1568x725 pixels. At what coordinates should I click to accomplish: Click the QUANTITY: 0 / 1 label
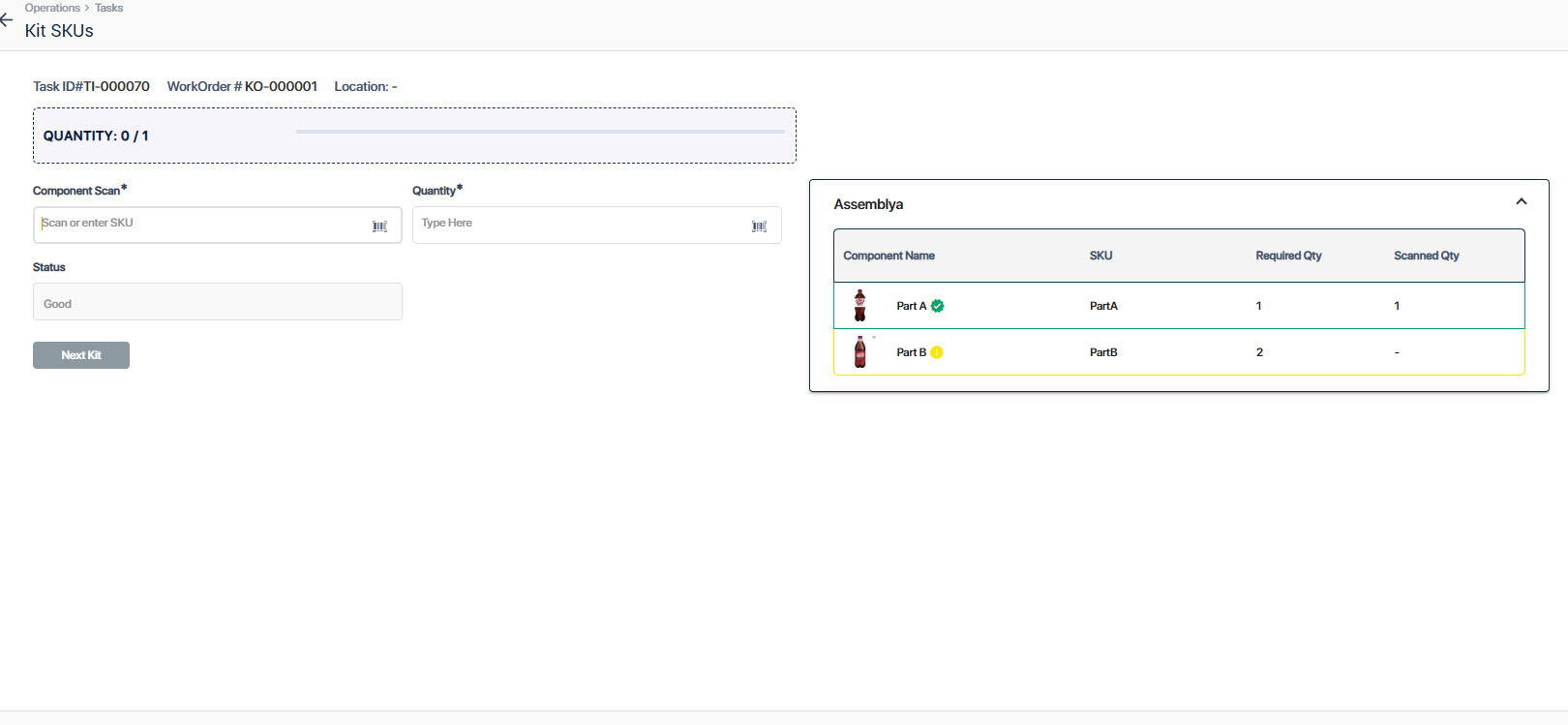coord(96,136)
